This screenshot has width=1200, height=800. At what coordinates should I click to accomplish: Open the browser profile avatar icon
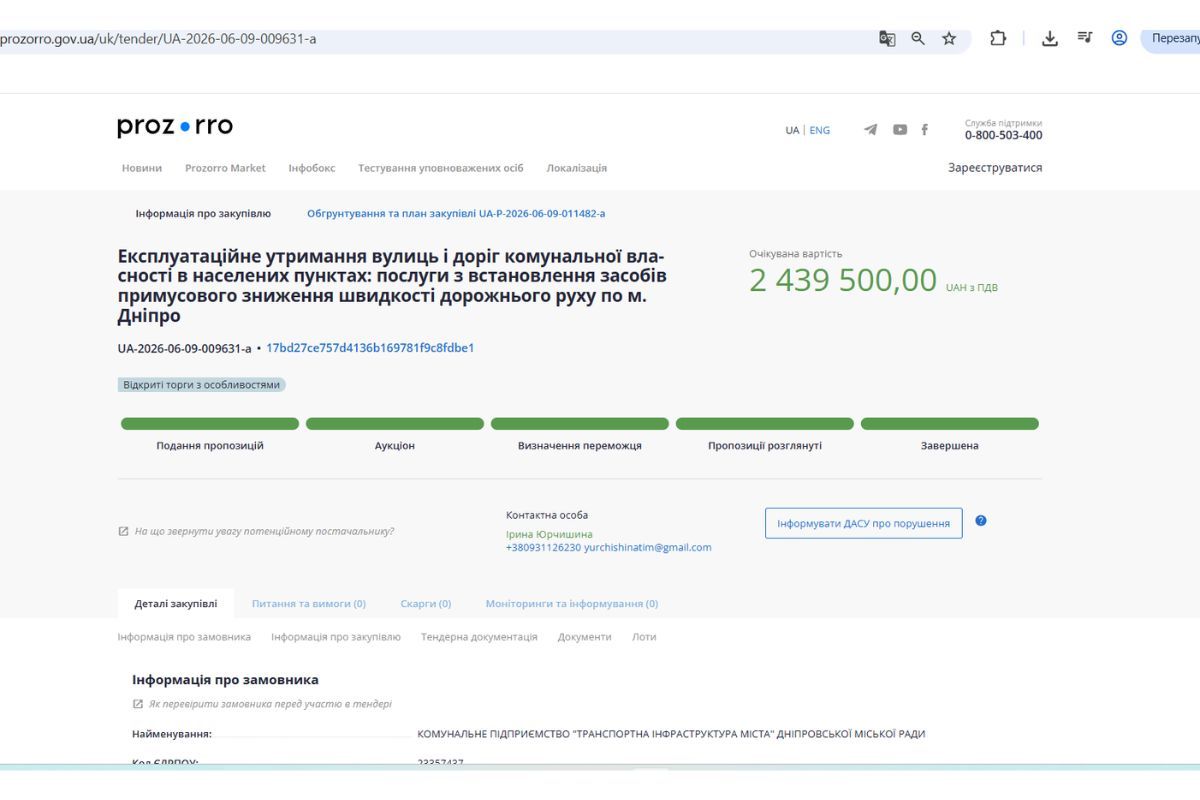1119,39
